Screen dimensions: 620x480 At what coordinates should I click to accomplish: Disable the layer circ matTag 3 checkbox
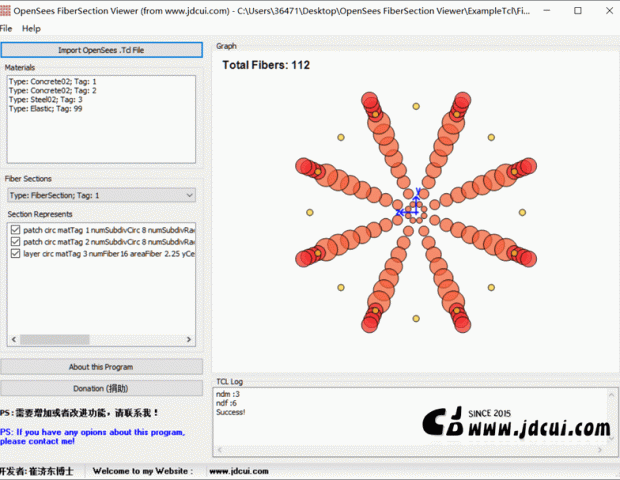[15, 253]
